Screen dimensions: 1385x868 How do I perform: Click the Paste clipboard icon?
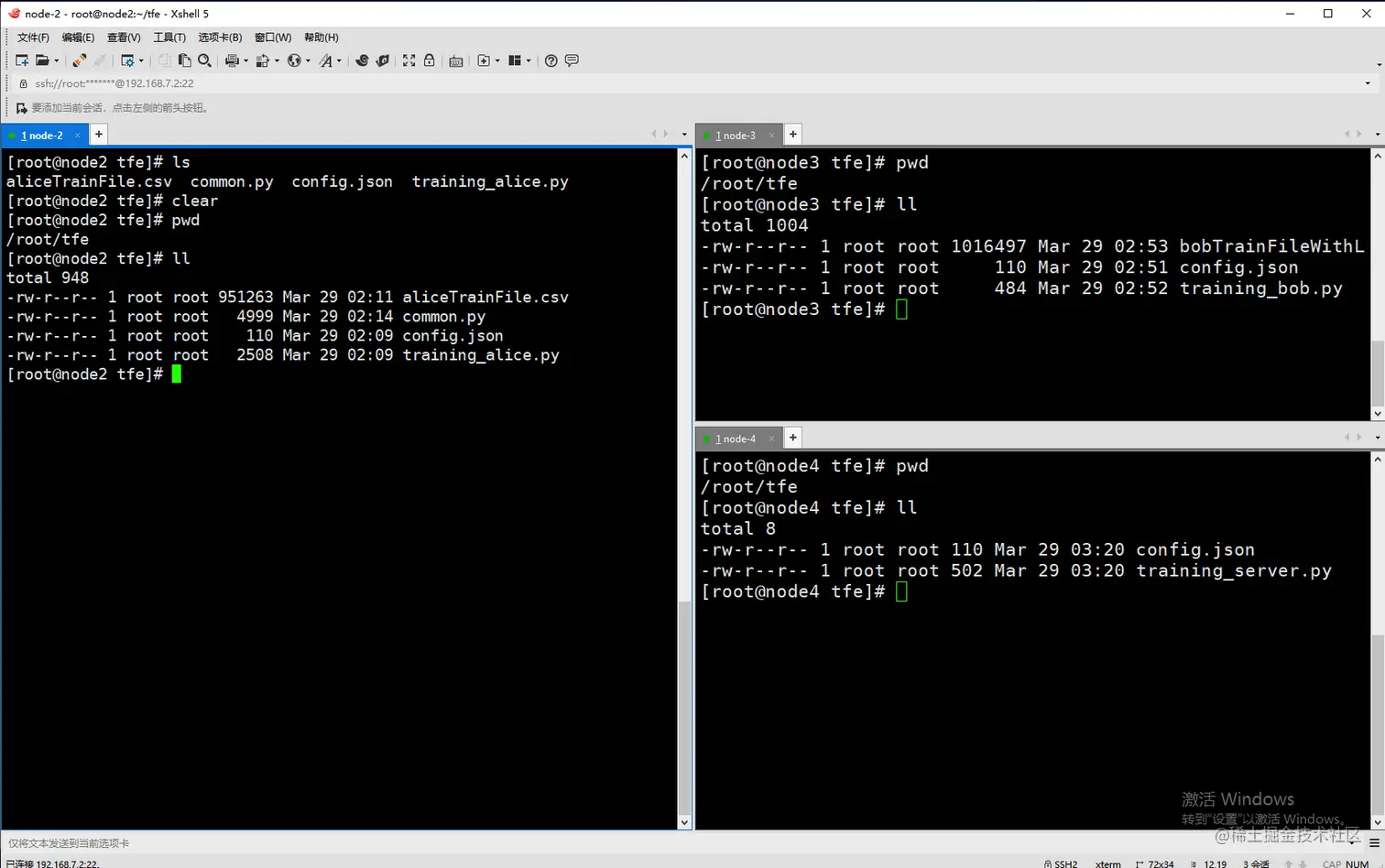(185, 60)
